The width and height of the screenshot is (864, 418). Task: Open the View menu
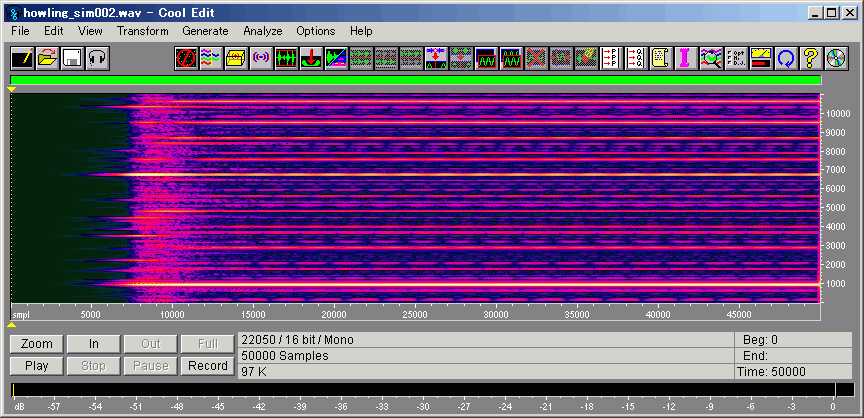coord(90,31)
